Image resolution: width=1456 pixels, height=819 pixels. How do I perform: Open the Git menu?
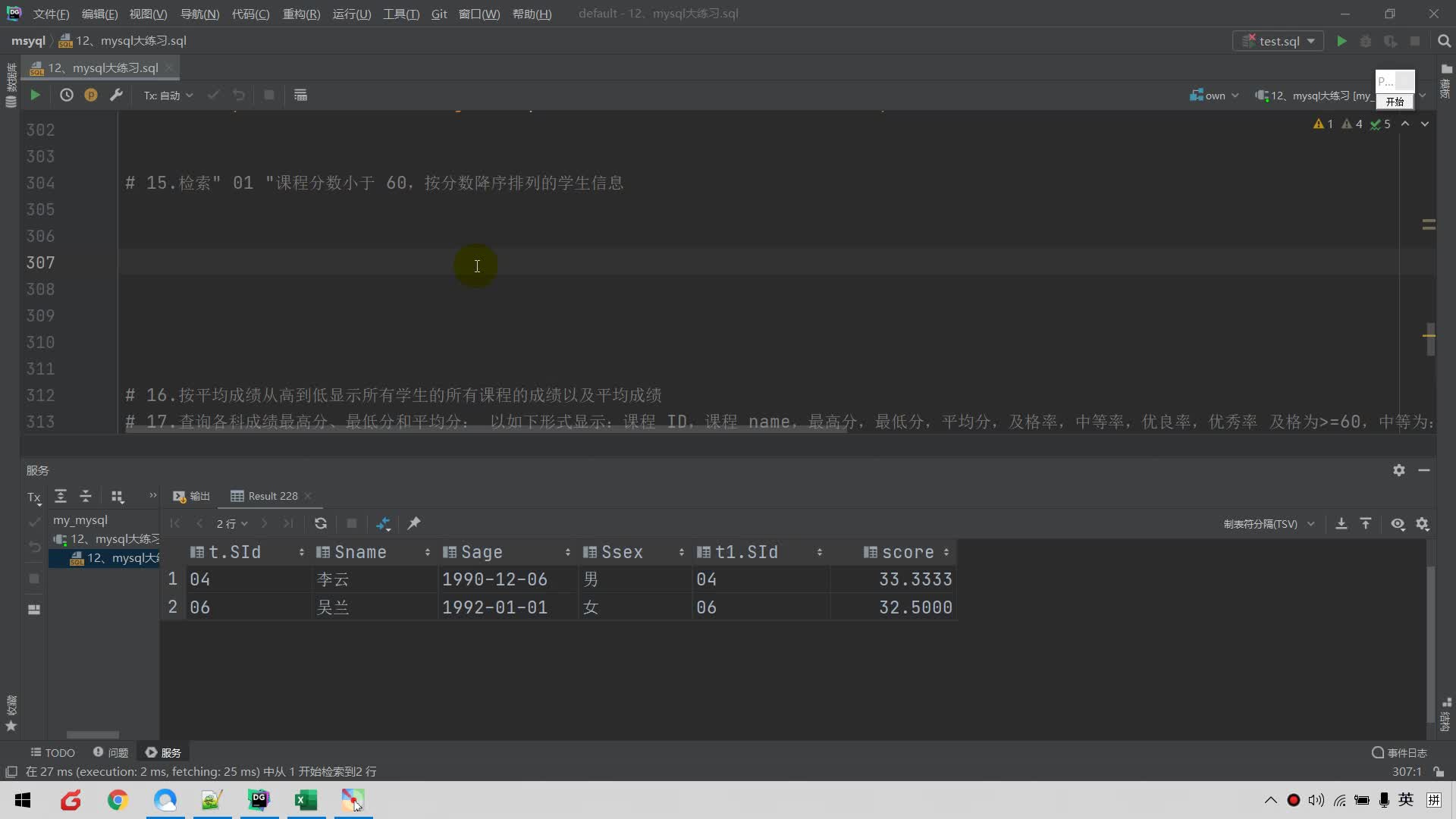[439, 14]
